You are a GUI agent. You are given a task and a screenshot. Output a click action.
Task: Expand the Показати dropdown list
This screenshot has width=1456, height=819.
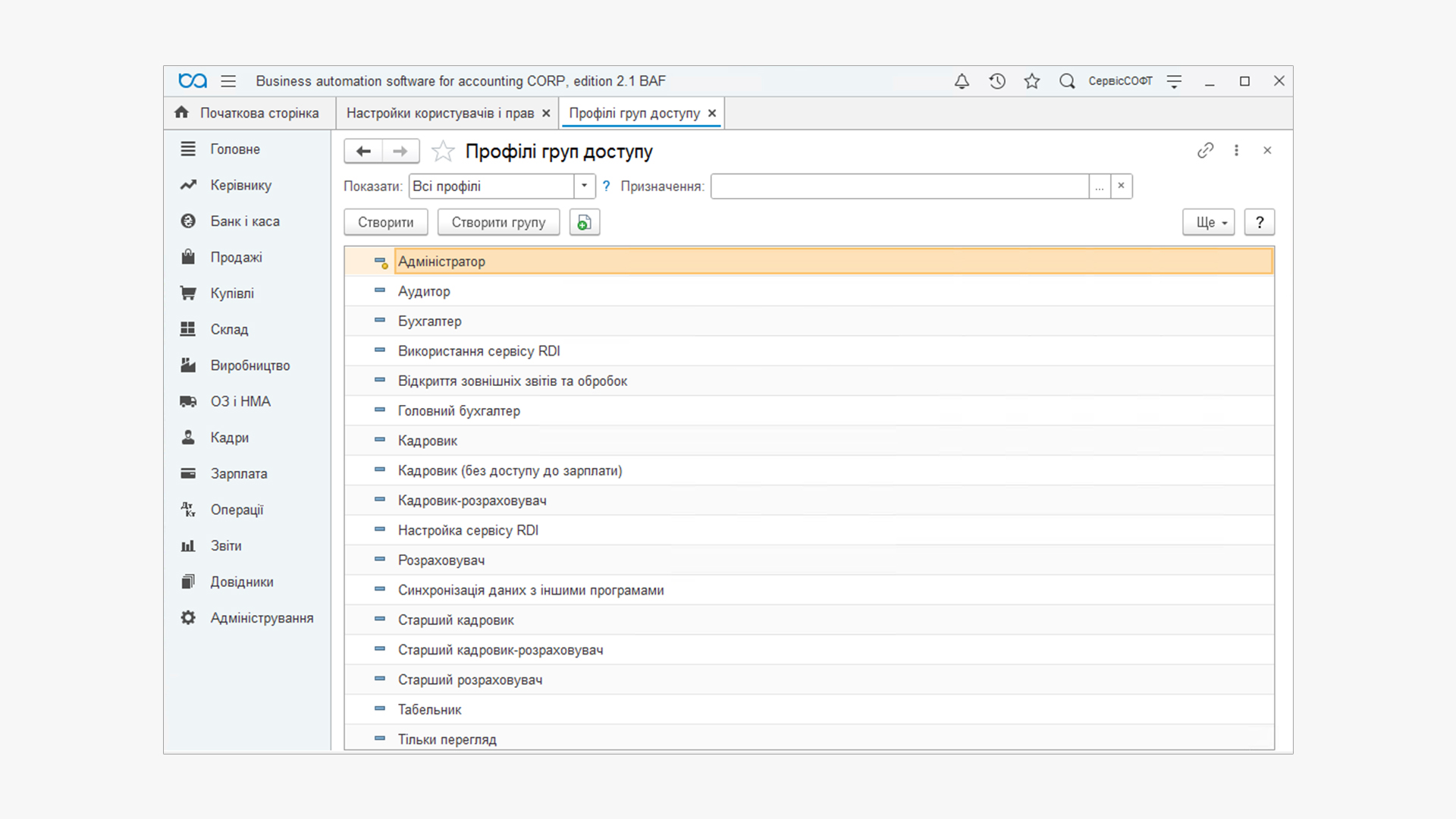pos(584,187)
